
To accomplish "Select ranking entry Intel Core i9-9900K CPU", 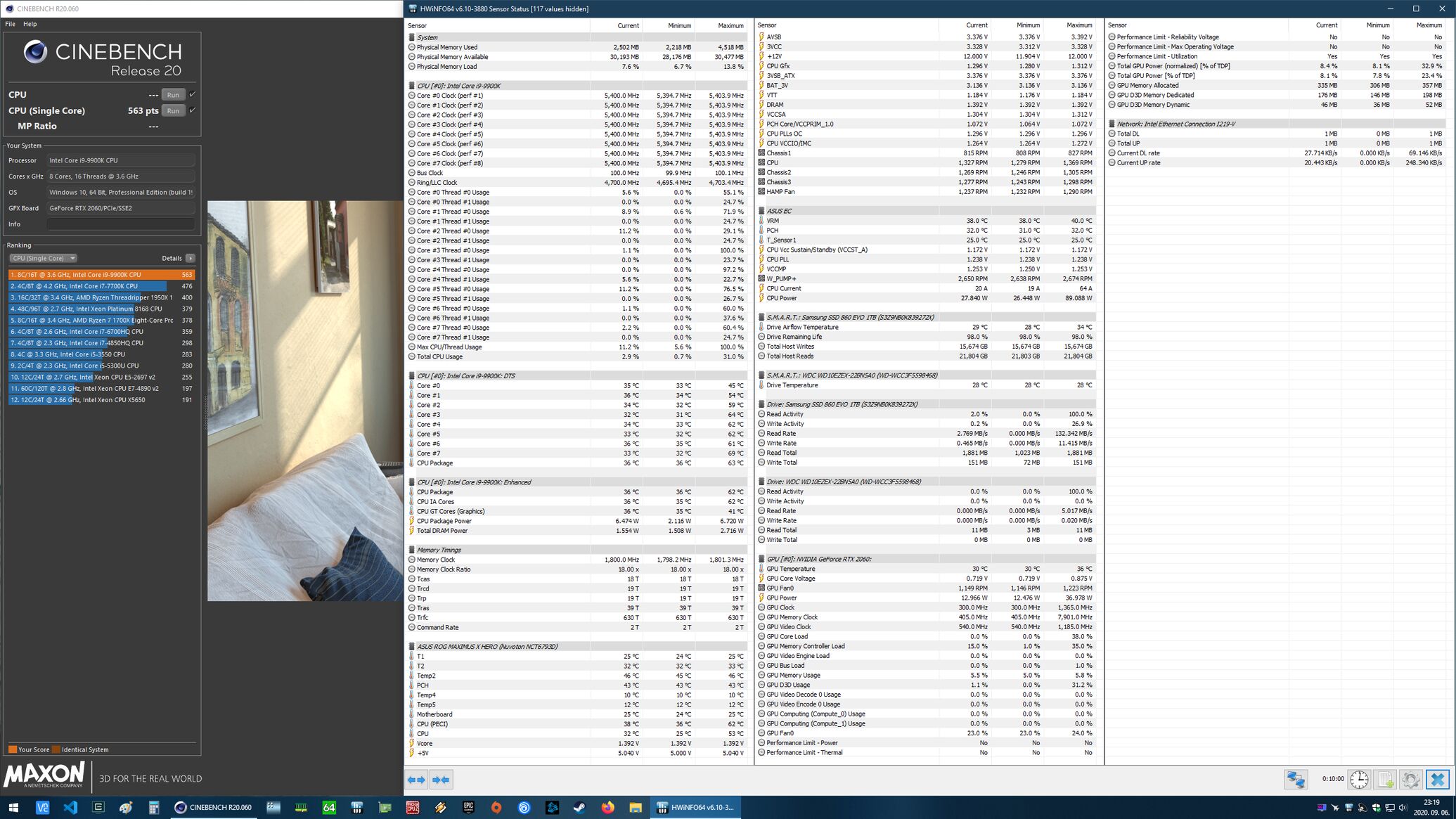I will click(102, 275).
